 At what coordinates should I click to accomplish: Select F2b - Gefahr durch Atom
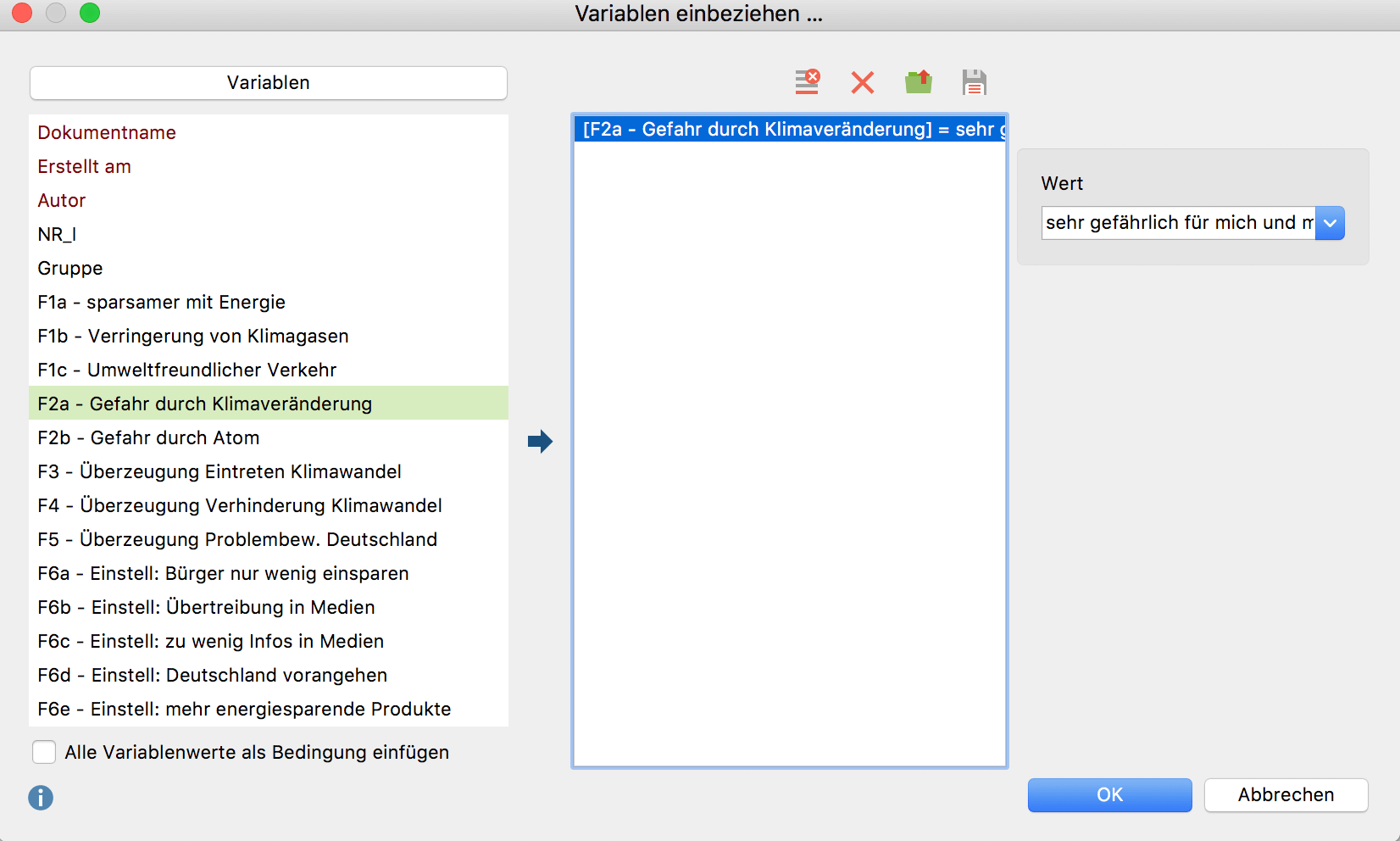[x=269, y=437]
